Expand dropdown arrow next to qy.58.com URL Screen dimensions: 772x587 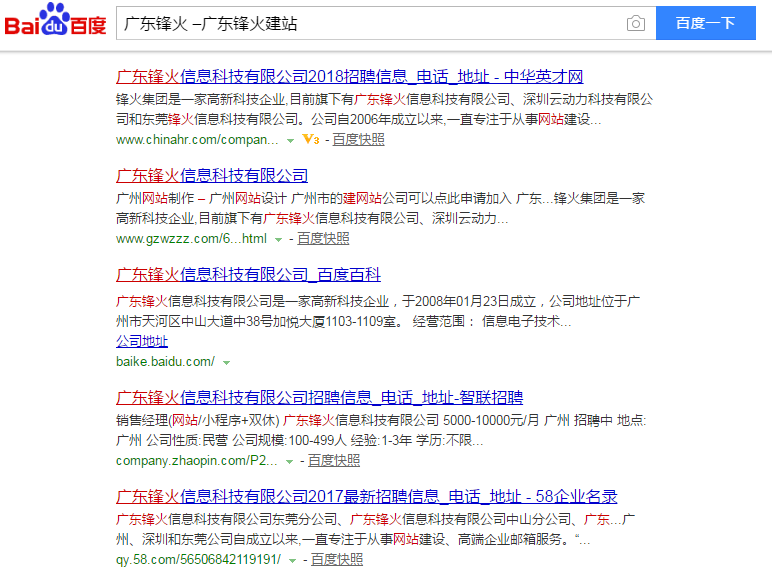coord(292,561)
